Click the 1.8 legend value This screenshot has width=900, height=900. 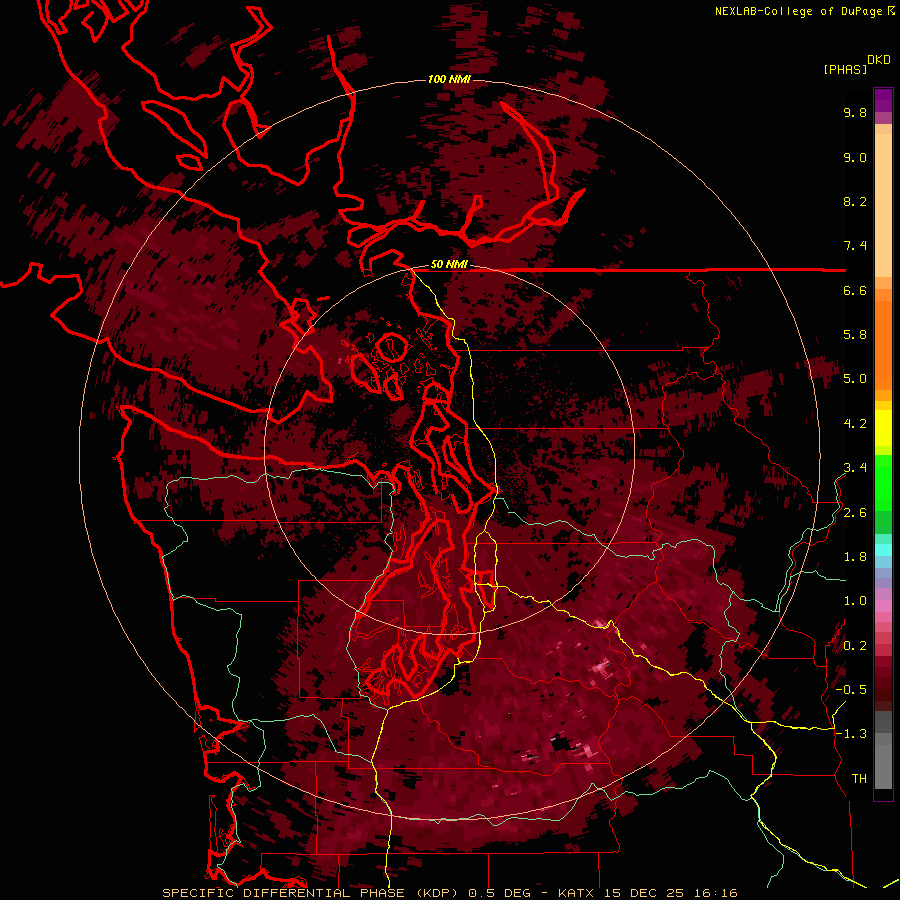click(855, 557)
